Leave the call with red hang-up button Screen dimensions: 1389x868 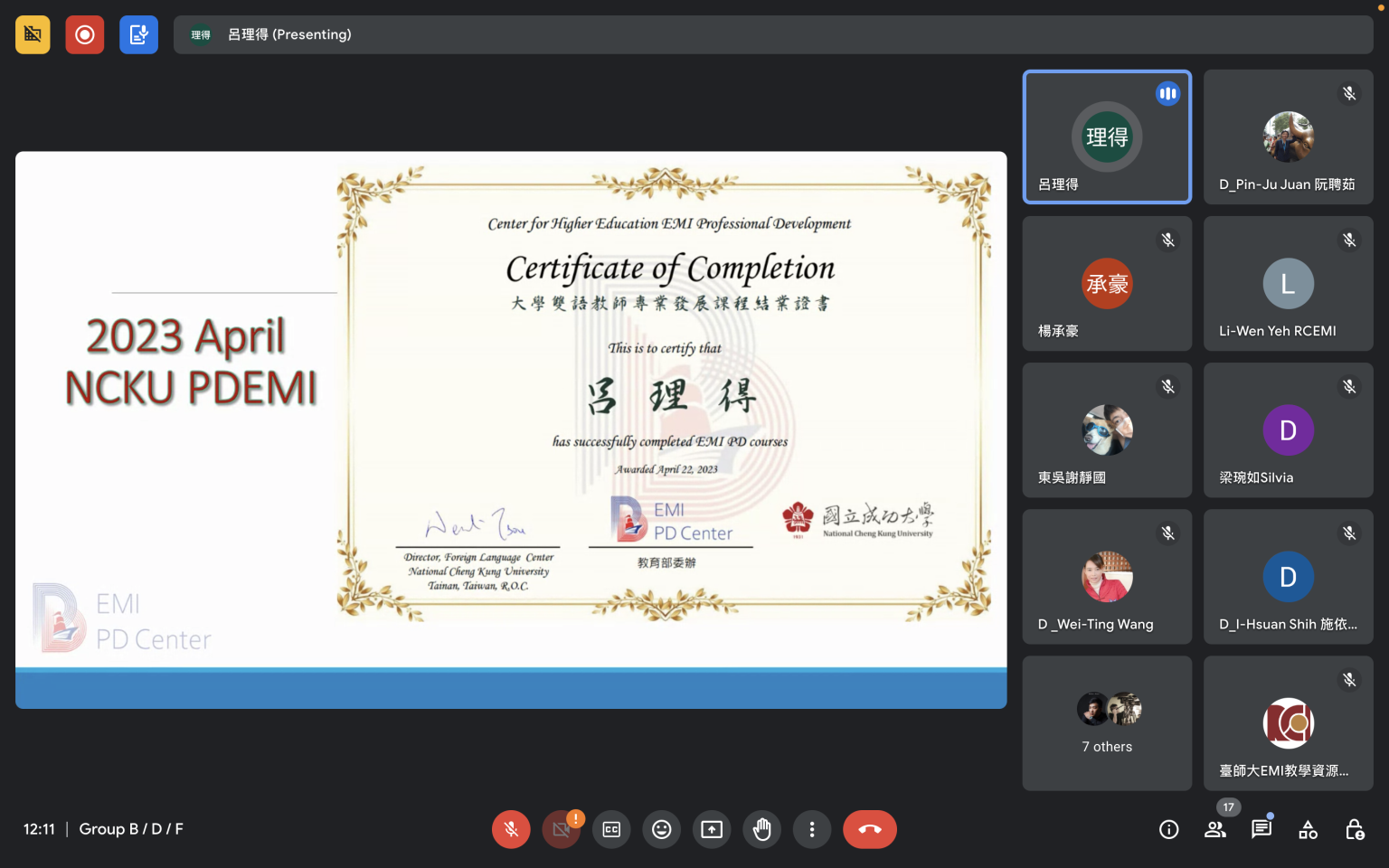coord(870,829)
